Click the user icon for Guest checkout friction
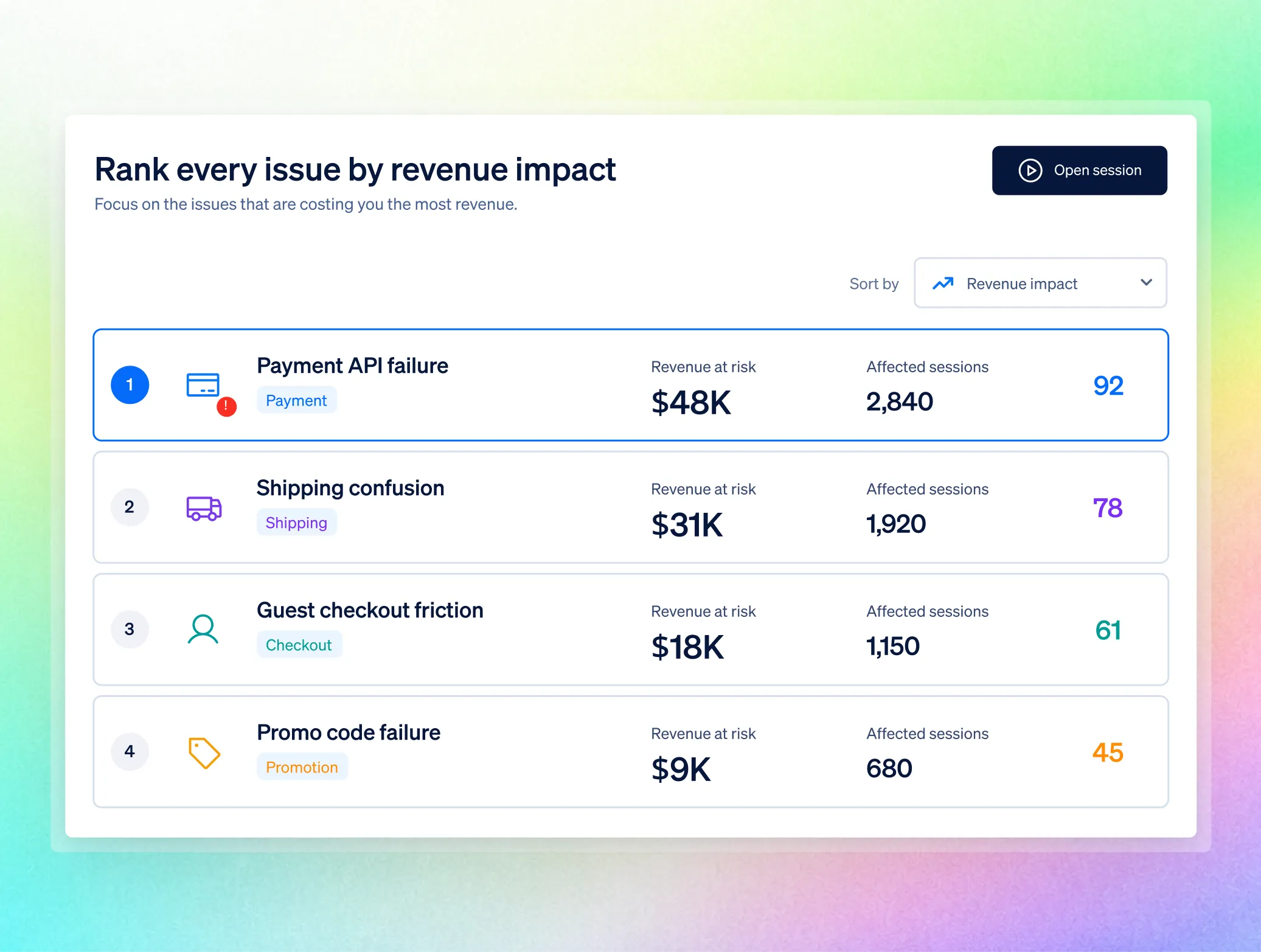 203,629
